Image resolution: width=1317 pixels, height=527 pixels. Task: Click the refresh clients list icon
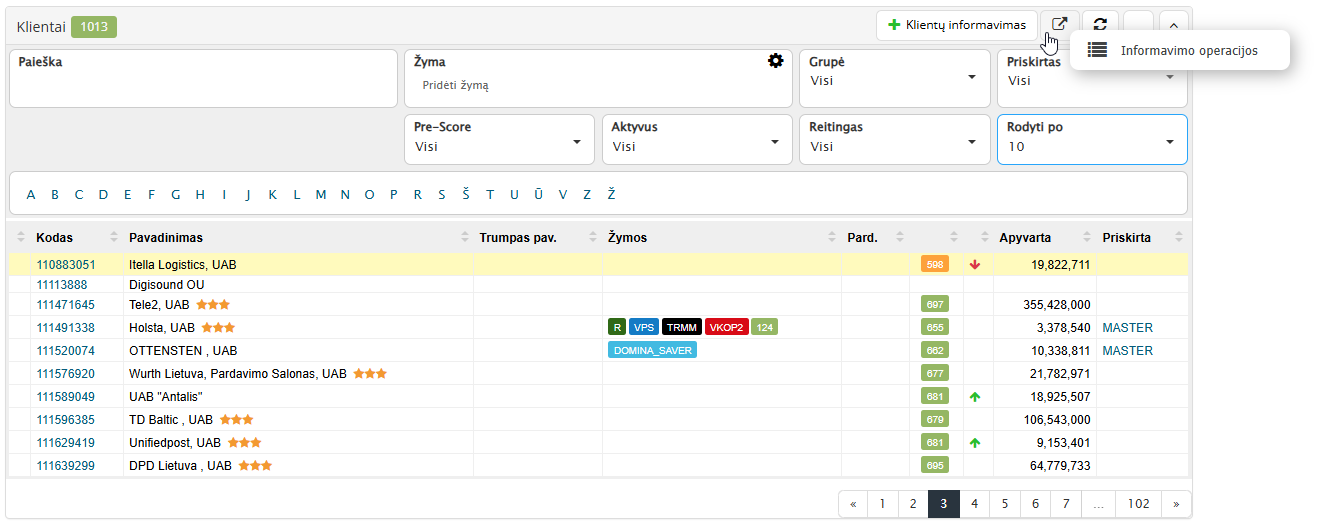click(1100, 25)
